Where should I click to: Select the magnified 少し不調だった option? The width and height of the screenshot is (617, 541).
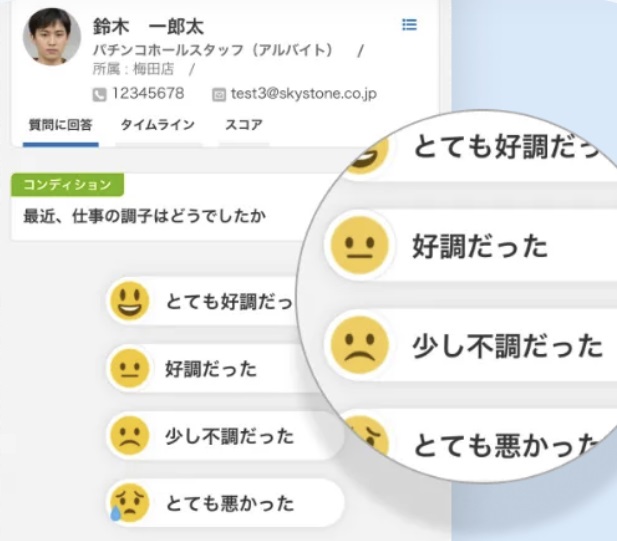point(471,345)
